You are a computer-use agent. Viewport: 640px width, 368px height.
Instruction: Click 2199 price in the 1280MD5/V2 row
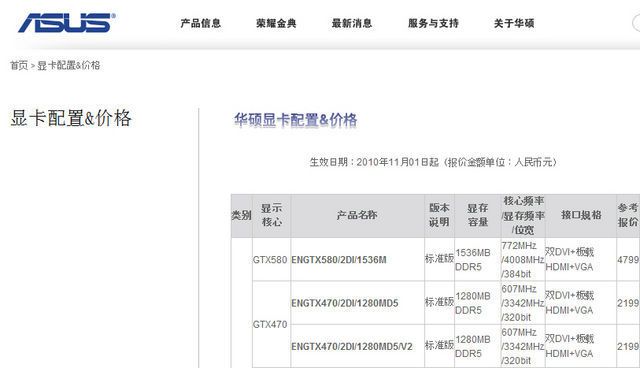tap(628, 346)
